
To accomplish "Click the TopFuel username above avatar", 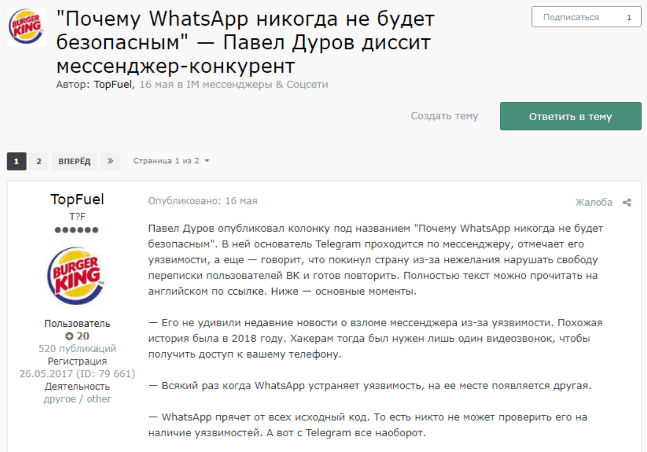I will coord(77,199).
